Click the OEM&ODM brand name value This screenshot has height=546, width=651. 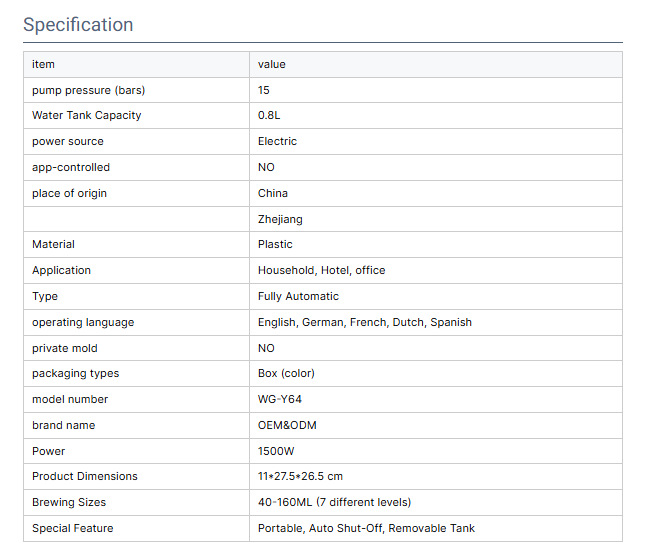tap(287, 425)
